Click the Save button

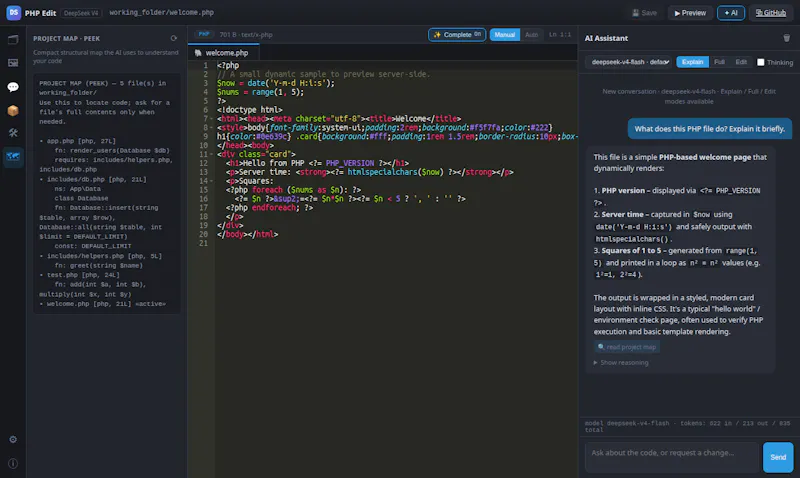point(644,13)
